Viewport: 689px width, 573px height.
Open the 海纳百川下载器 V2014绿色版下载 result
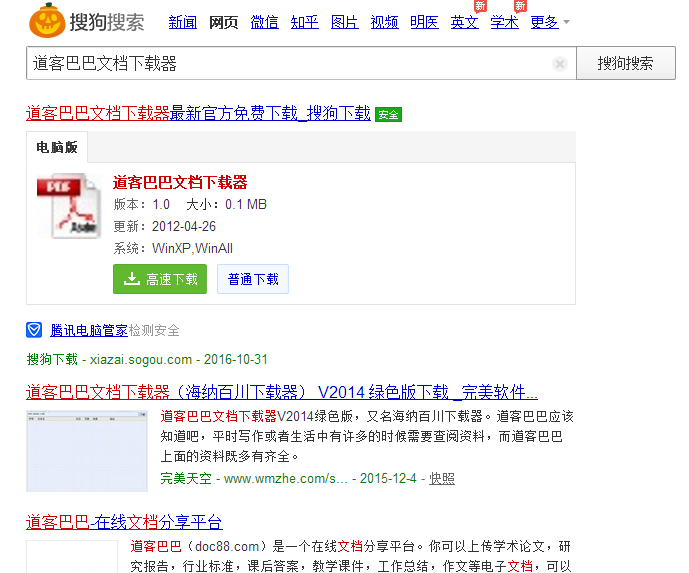[282, 392]
